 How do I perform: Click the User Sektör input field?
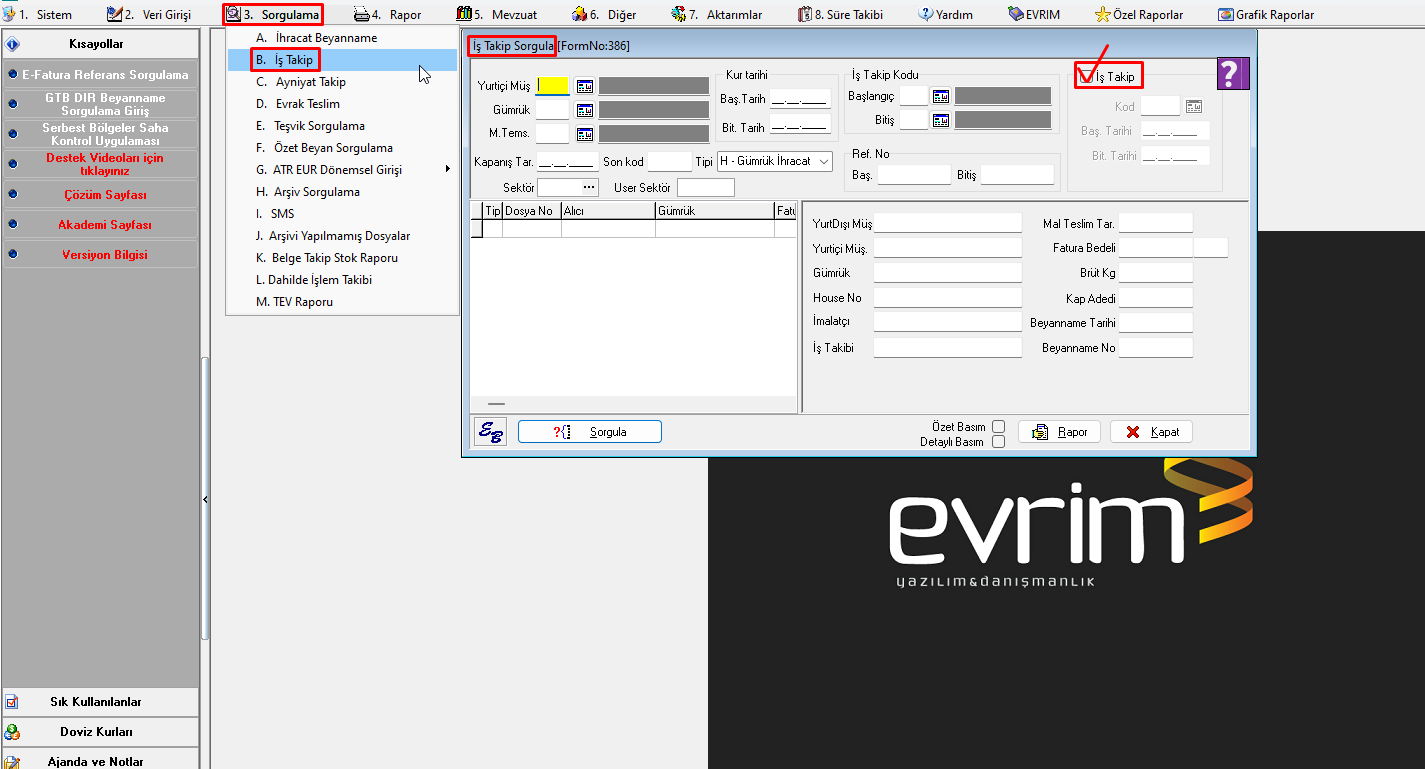(705, 188)
